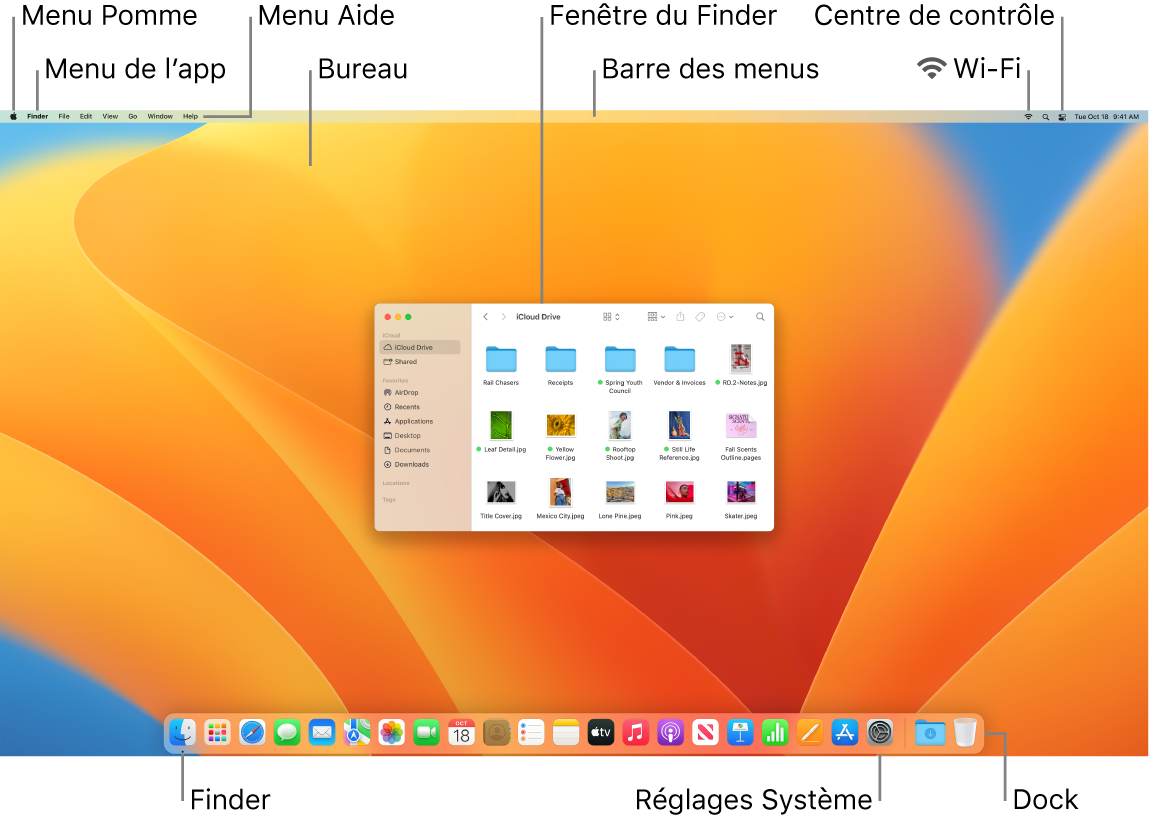This screenshot has width=1151, height=822.
Task: Launch the Messages app
Action: tap(287, 732)
